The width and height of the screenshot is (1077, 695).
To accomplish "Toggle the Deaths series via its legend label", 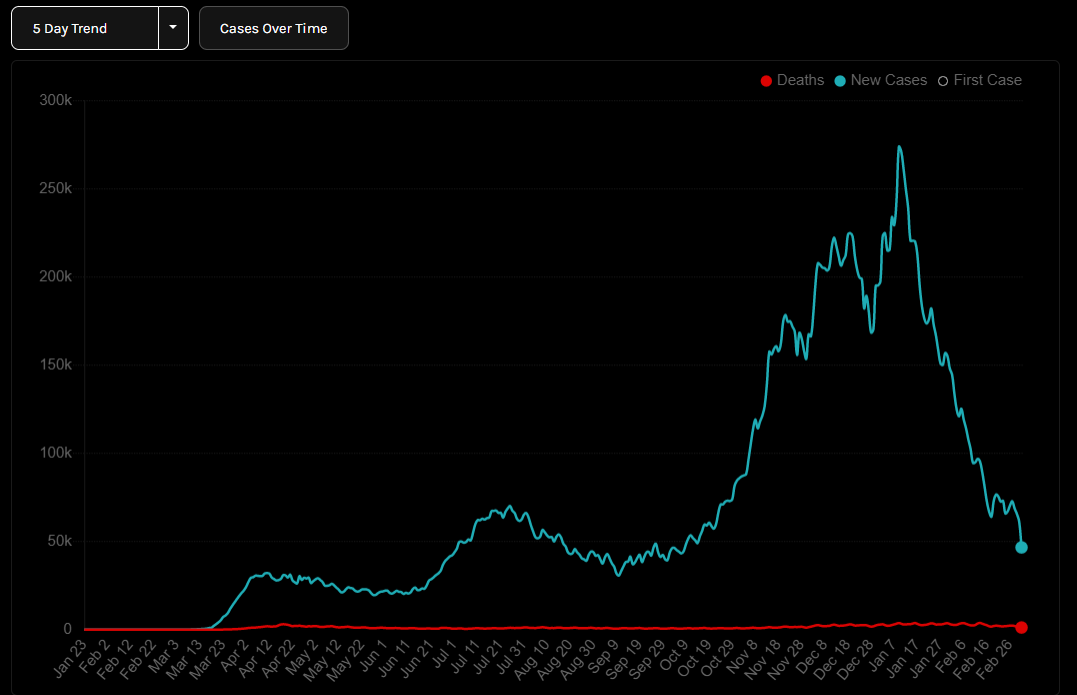I will coord(800,80).
